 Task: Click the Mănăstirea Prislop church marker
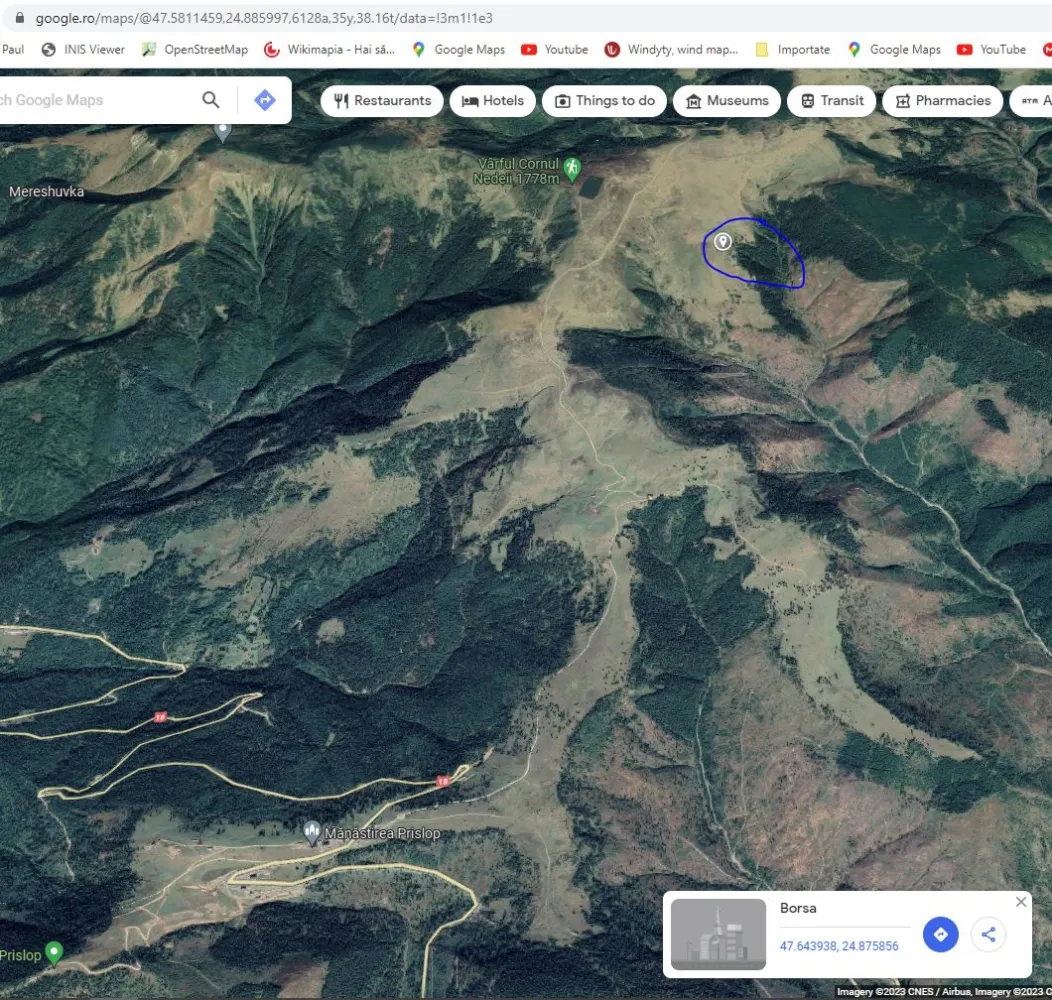[312, 832]
